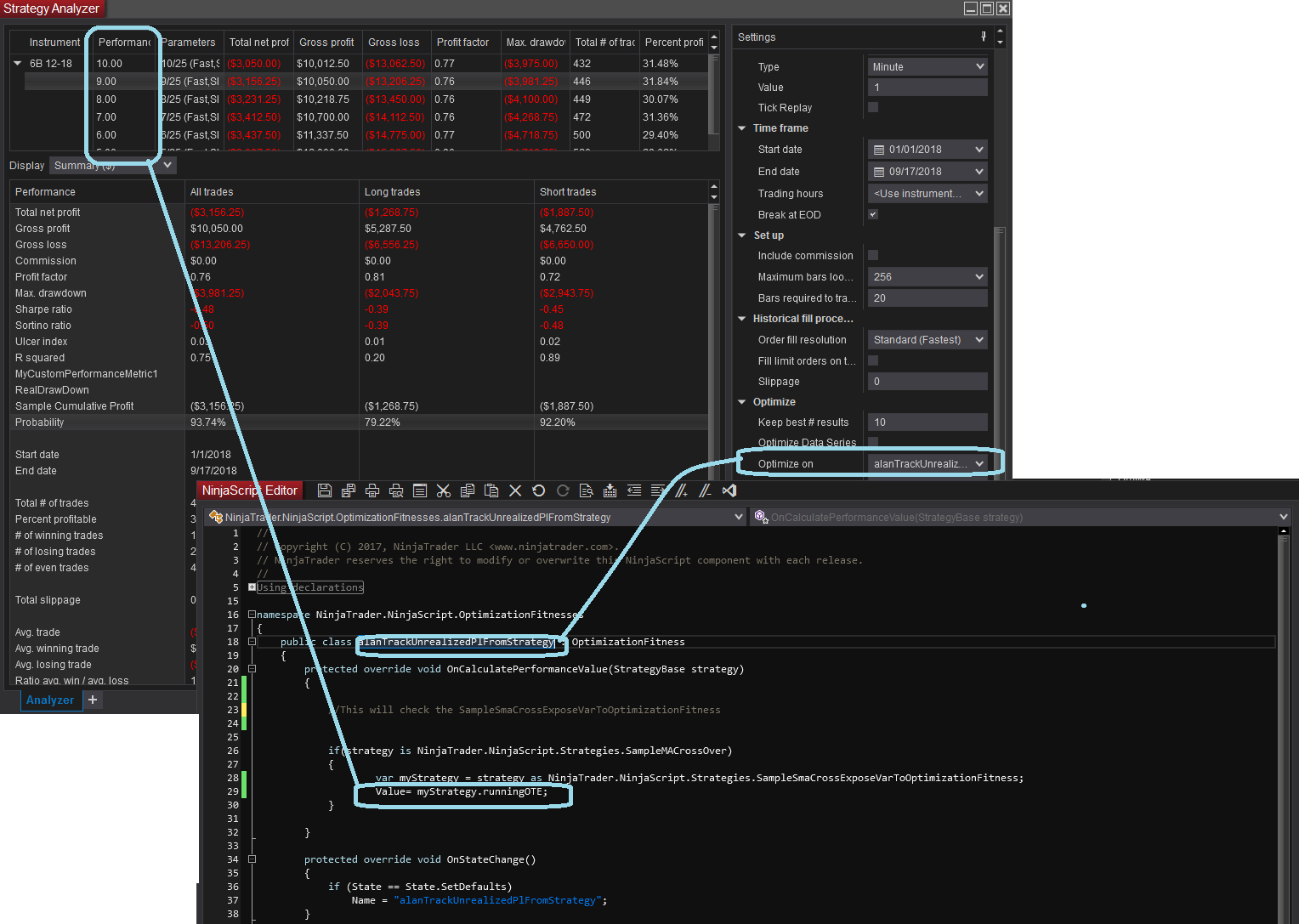This screenshot has height=924, width=1299.
Task: Expand the Using declarations region
Action: pos(252,587)
